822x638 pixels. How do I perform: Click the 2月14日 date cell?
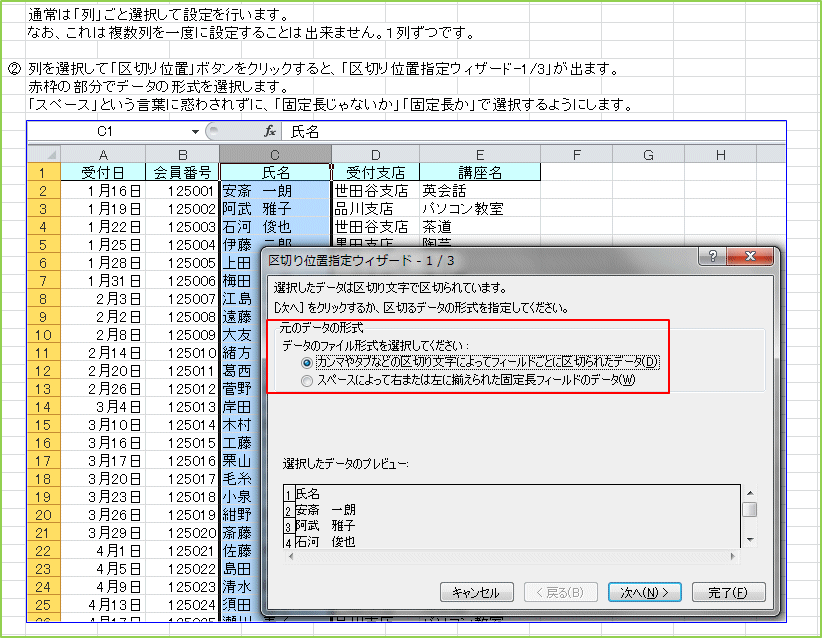pyautogui.click(x=103, y=353)
